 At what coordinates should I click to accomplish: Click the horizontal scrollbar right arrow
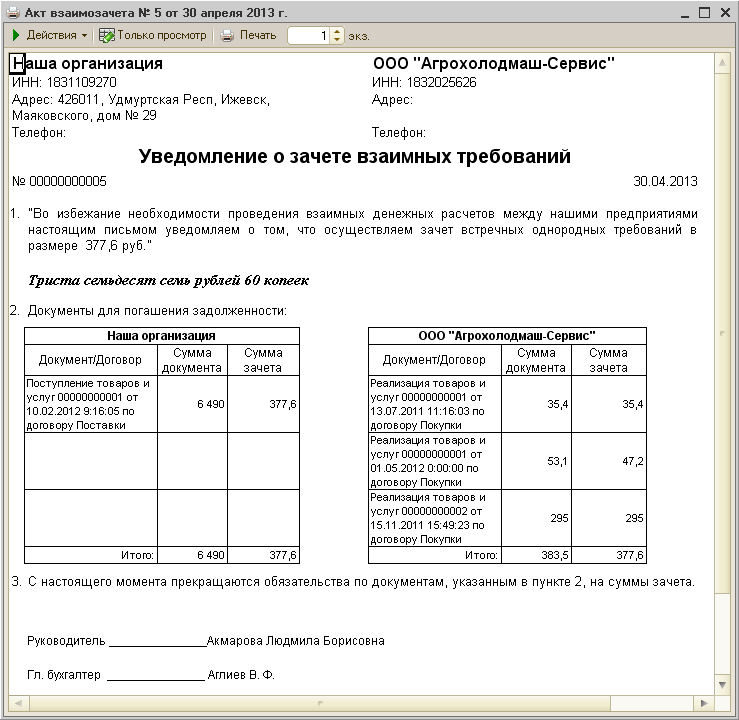(704, 703)
